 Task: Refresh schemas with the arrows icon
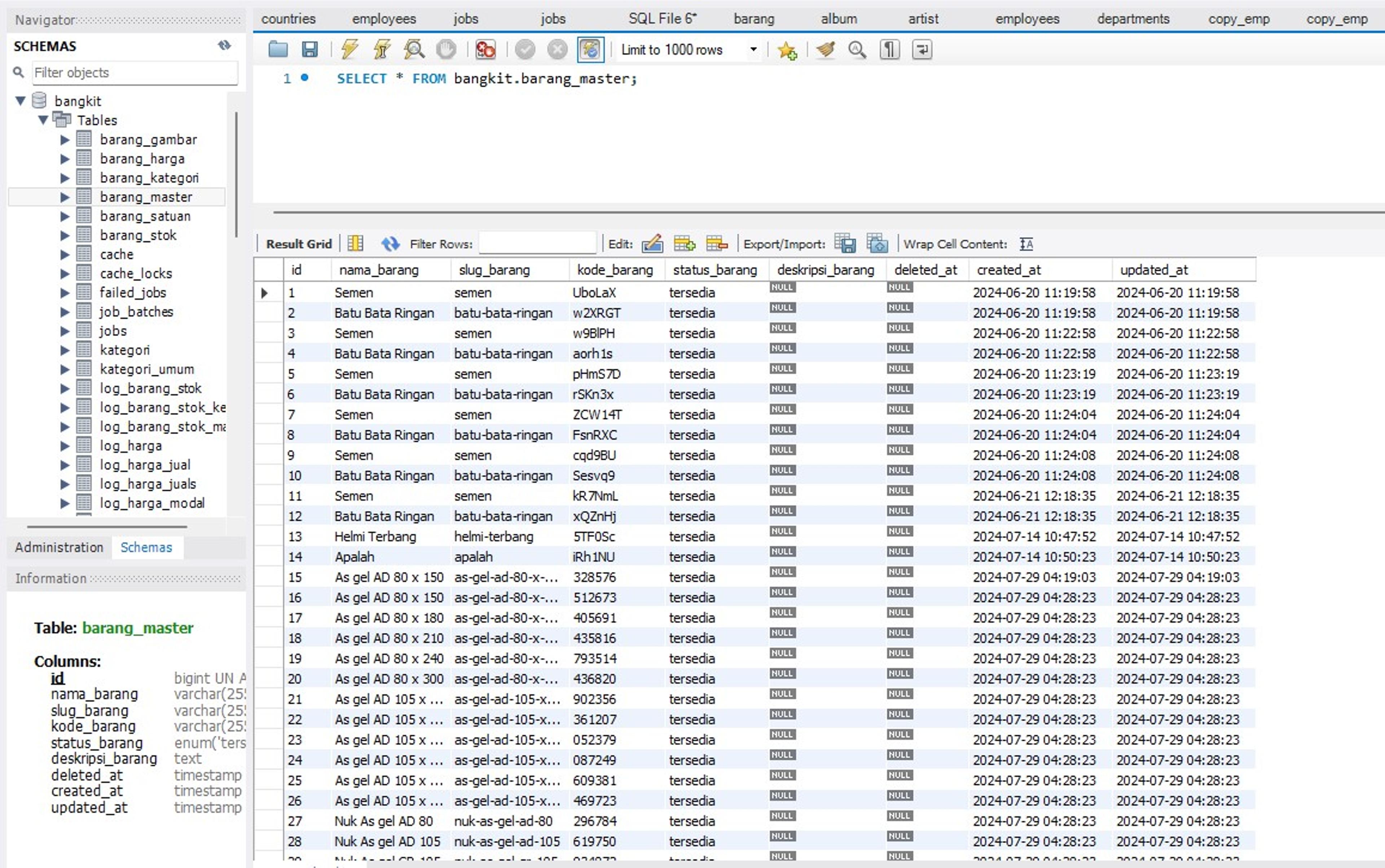tap(224, 45)
